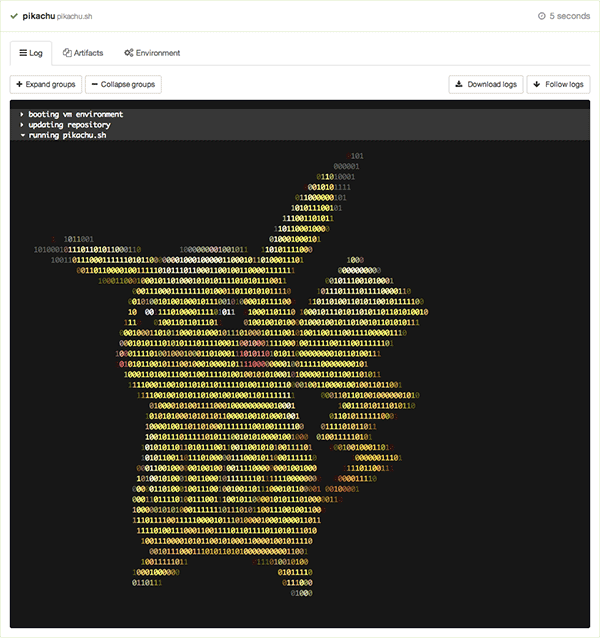Click the updating repository label
Image resolution: width=600 pixels, height=638 pixels.
[x=69, y=125]
